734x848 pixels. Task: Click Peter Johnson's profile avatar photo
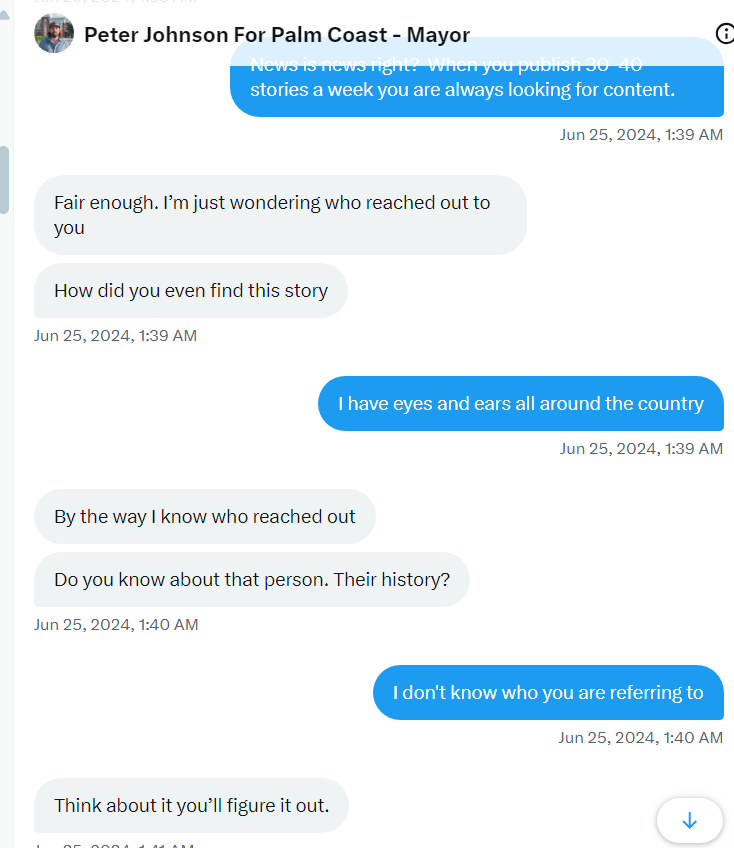54,34
